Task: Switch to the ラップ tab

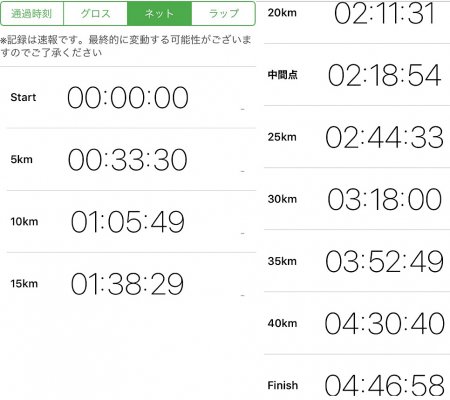Action: pos(224,14)
